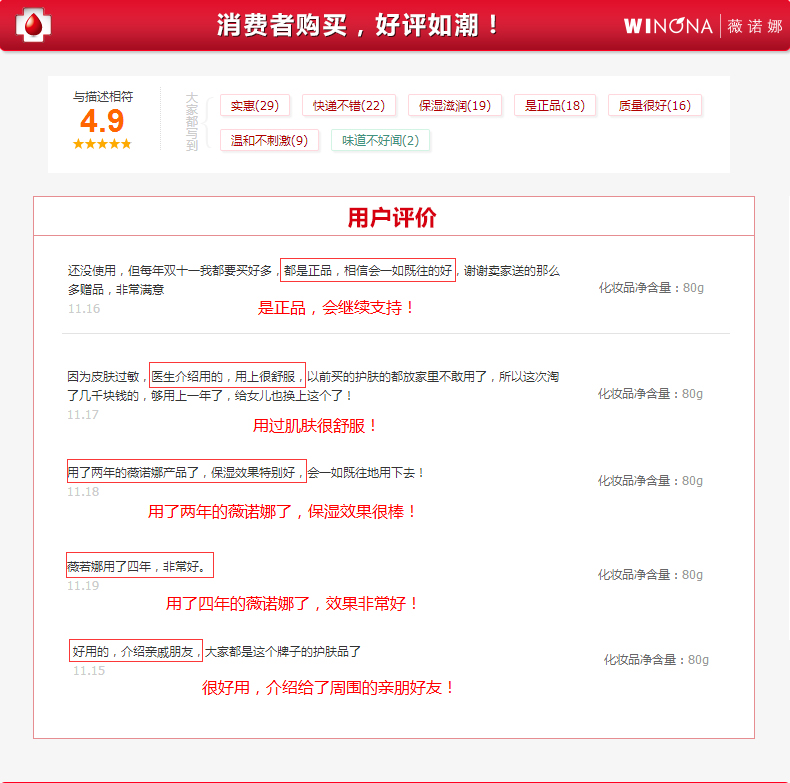Screen dimensions: 790x783
Task: Click the 与描述相符 label
Action: point(103,97)
